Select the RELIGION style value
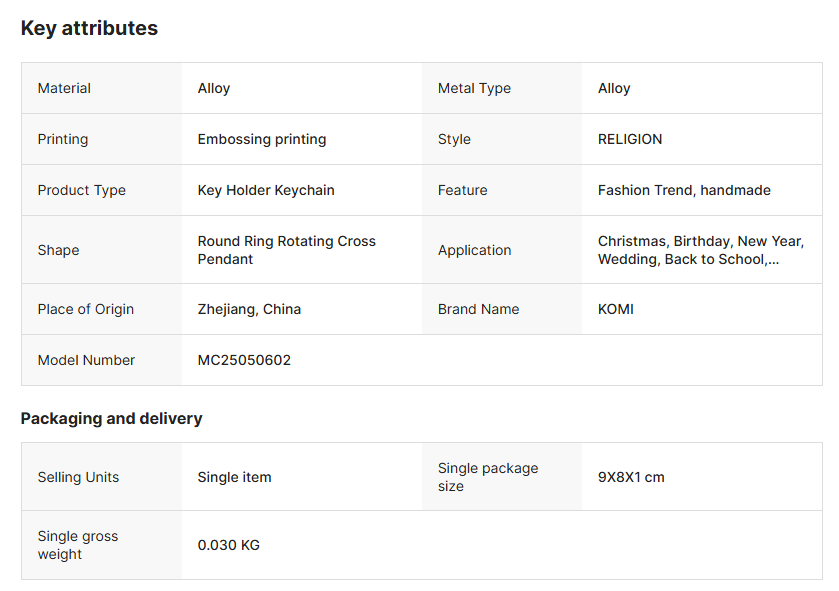This screenshot has width=839, height=591. (x=630, y=139)
